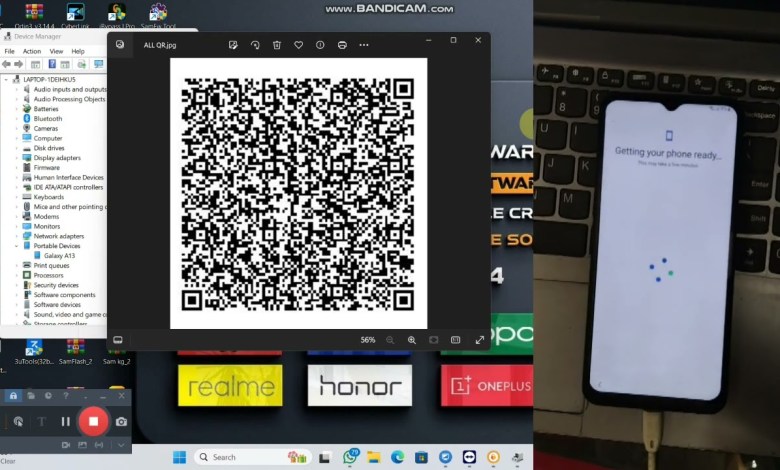Expand the Bluetooth node
This screenshot has height=470, width=780.
16,118
